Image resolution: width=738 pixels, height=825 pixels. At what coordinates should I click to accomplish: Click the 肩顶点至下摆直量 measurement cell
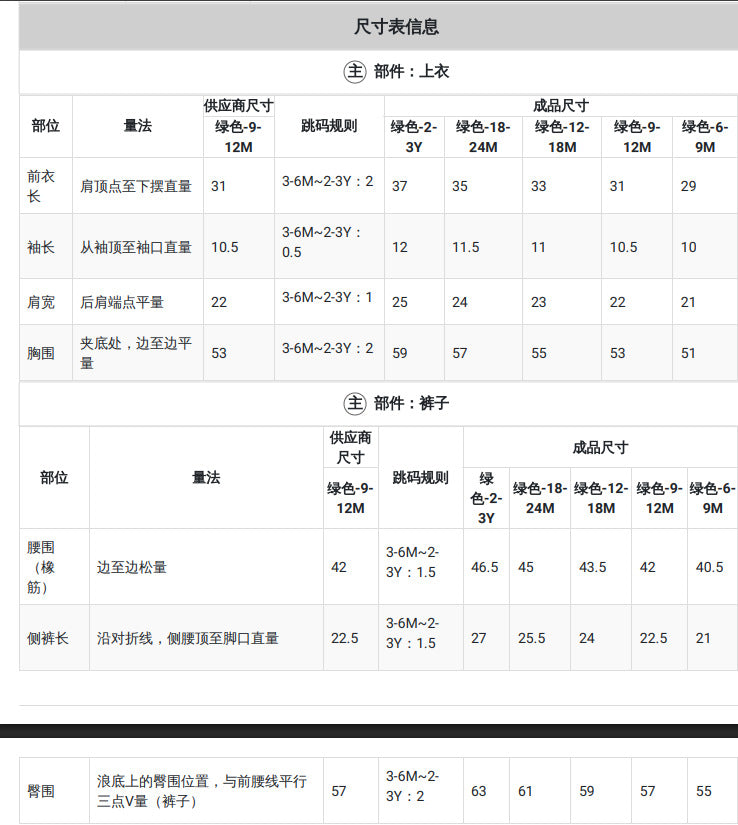138,186
